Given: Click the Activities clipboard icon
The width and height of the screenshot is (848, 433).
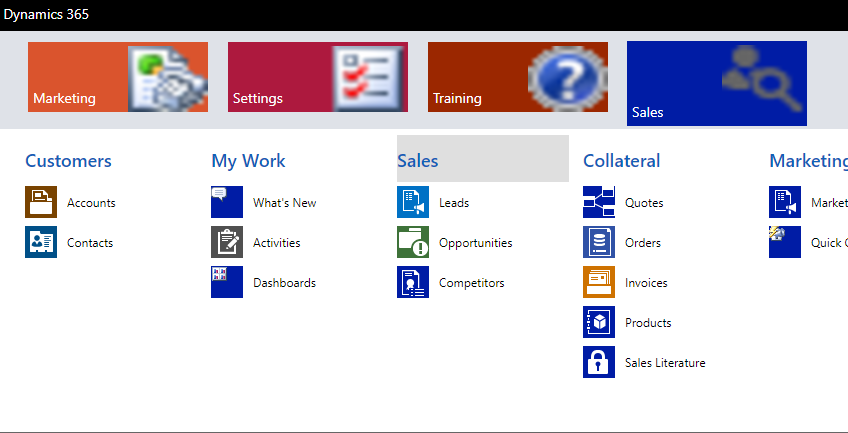Looking at the screenshot, I should (227, 242).
